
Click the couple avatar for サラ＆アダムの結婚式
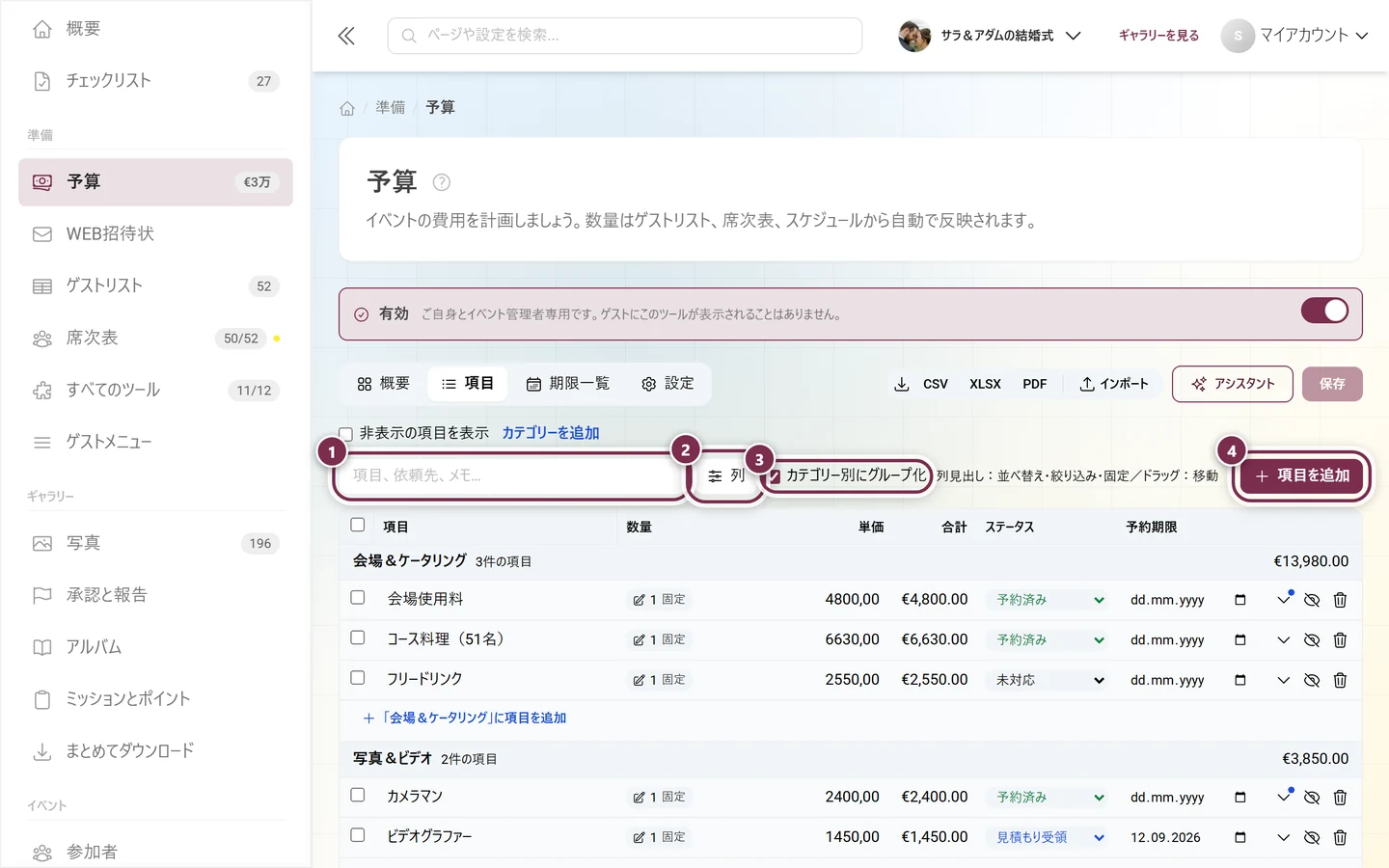pyautogui.click(x=914, y=36)
